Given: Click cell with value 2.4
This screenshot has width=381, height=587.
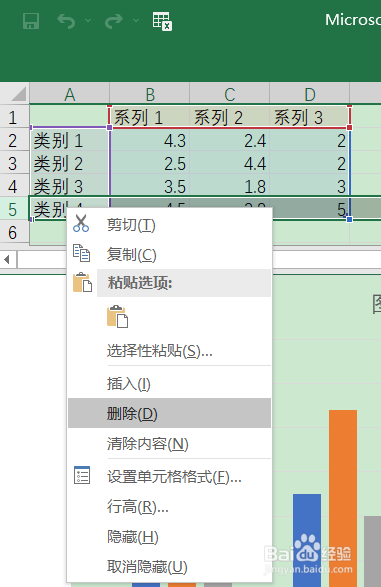Looking at the screenshot, I should point(229,140).
